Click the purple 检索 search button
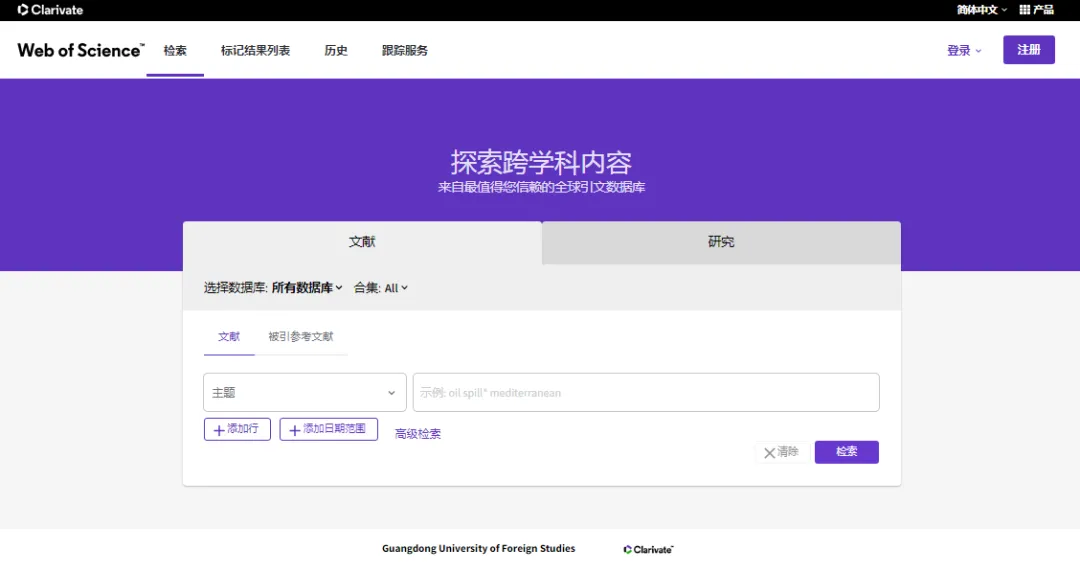The image size is (1080, 572). coord(847,452)
